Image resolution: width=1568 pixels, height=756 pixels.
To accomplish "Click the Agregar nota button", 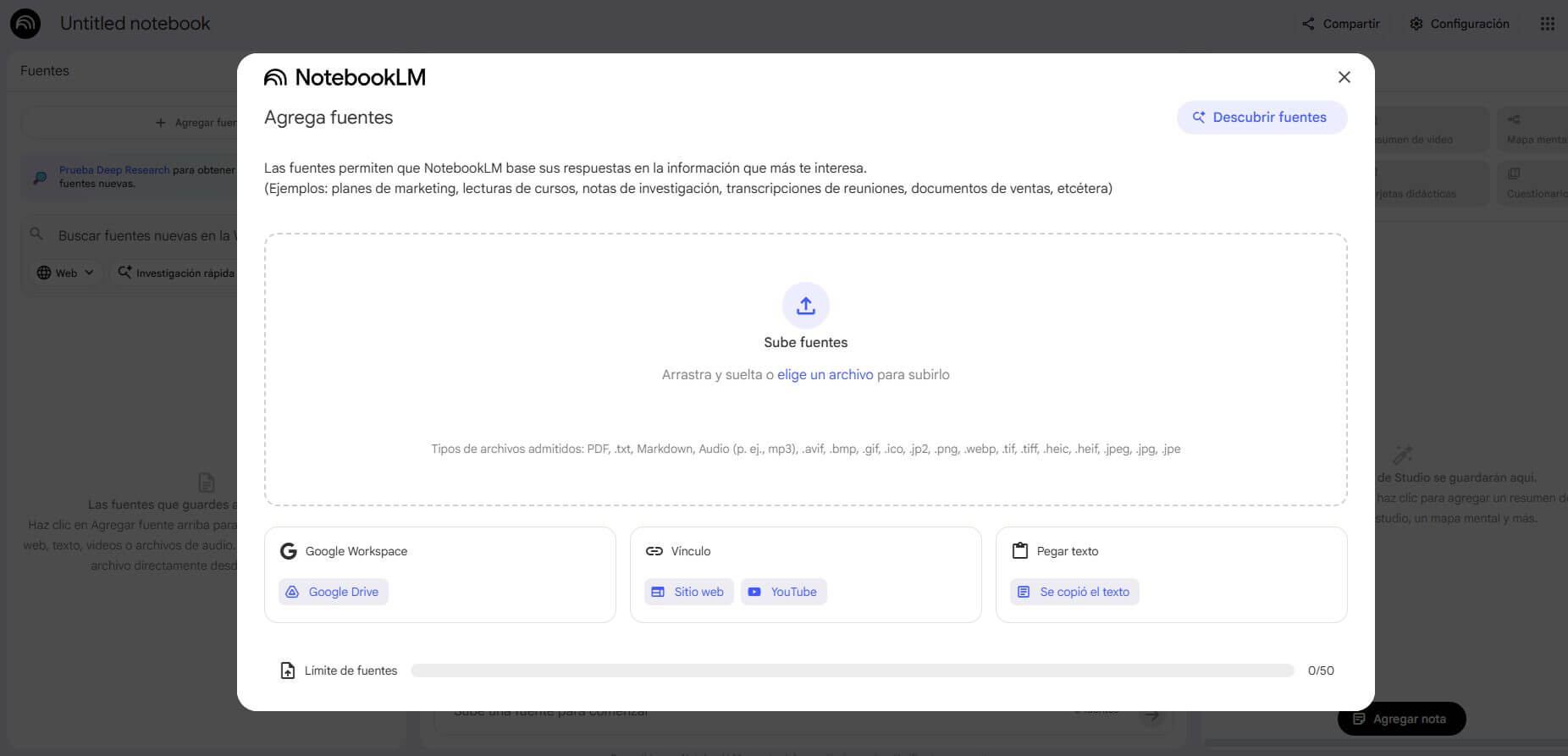I will [x=1401, y=719].
